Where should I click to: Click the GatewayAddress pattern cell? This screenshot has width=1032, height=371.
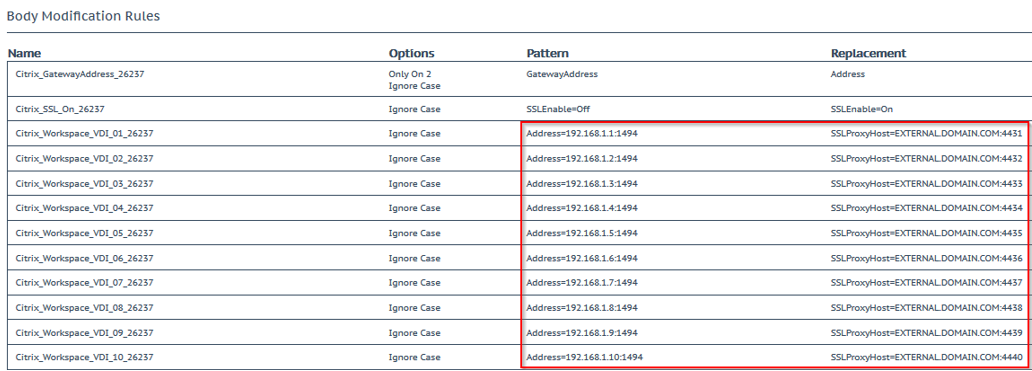562,74
